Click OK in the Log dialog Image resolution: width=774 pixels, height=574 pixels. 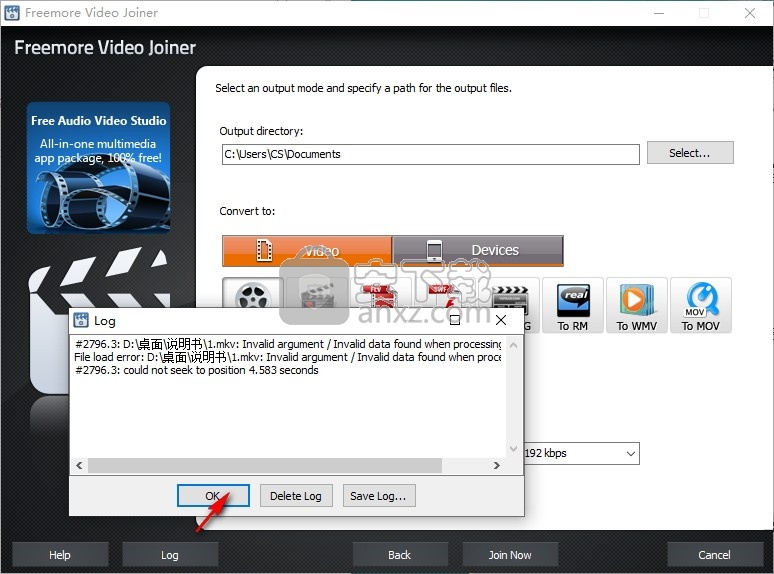(x=213, y=496)
